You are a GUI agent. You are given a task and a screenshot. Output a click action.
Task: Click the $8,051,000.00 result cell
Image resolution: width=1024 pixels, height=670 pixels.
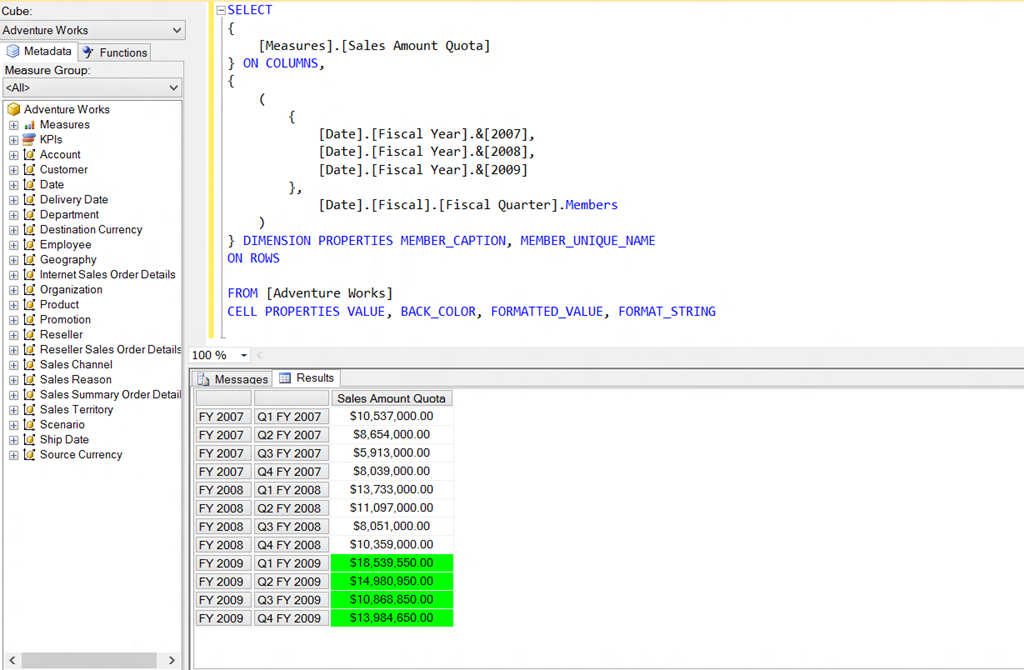pyautogui.click(x=391, y=526)
